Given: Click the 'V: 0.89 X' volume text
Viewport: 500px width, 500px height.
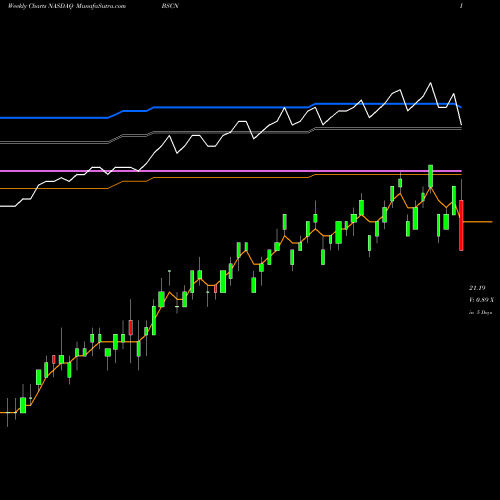Looking at the screenshot, I should tap(481, 300).
